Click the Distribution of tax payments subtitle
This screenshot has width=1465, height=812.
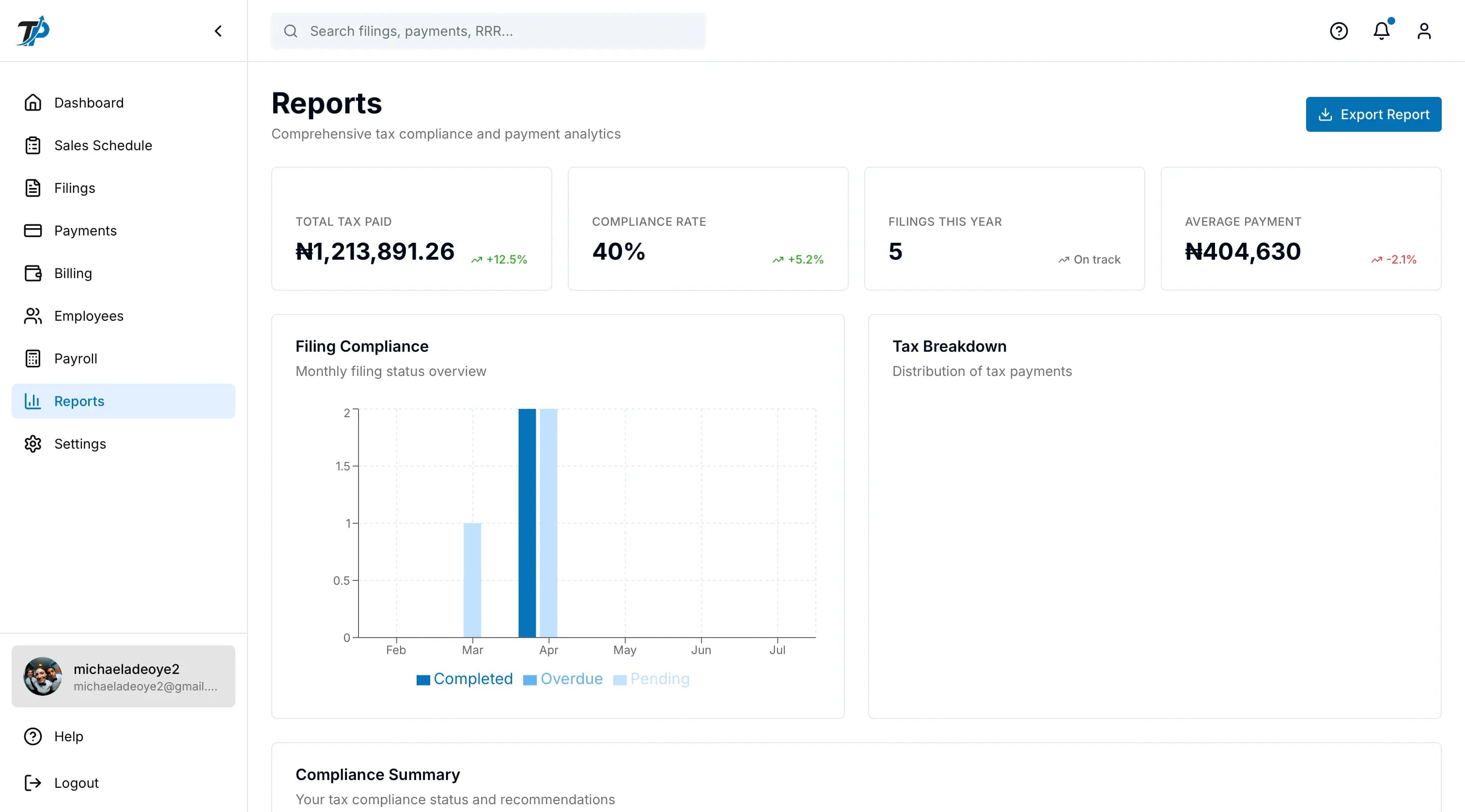click(x=982, y=371)
